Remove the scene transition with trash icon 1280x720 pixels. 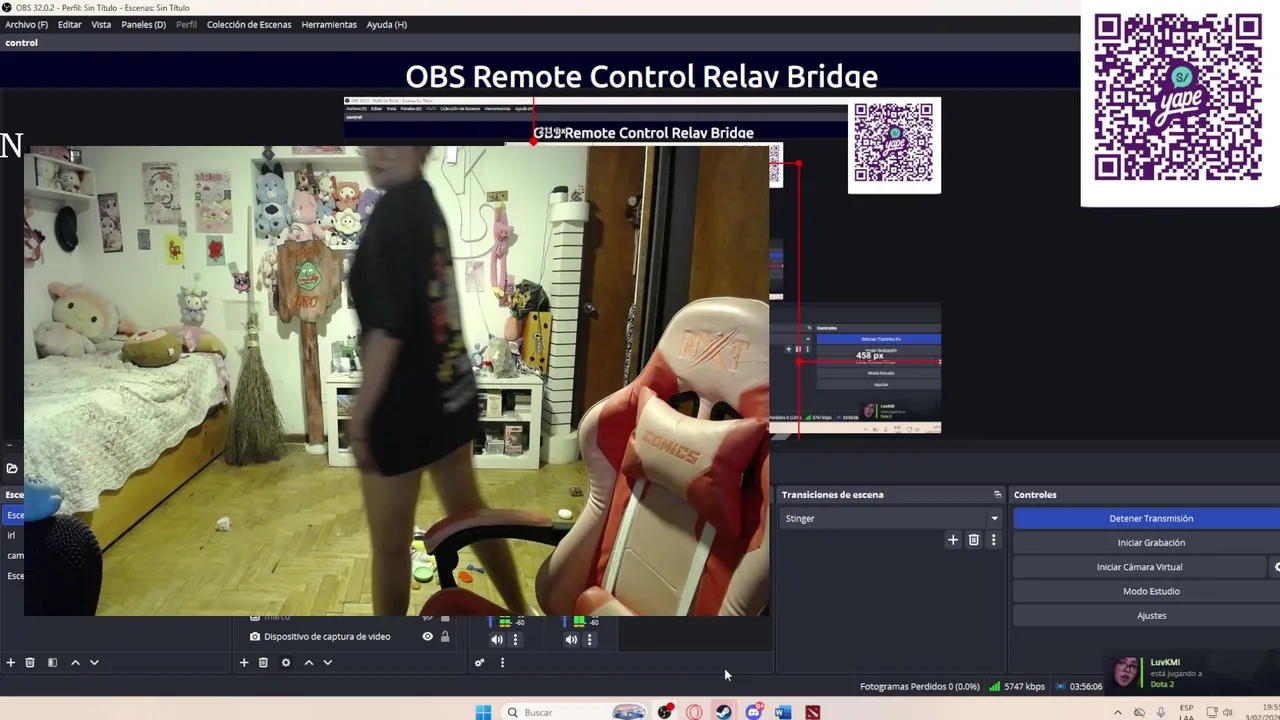974,540
